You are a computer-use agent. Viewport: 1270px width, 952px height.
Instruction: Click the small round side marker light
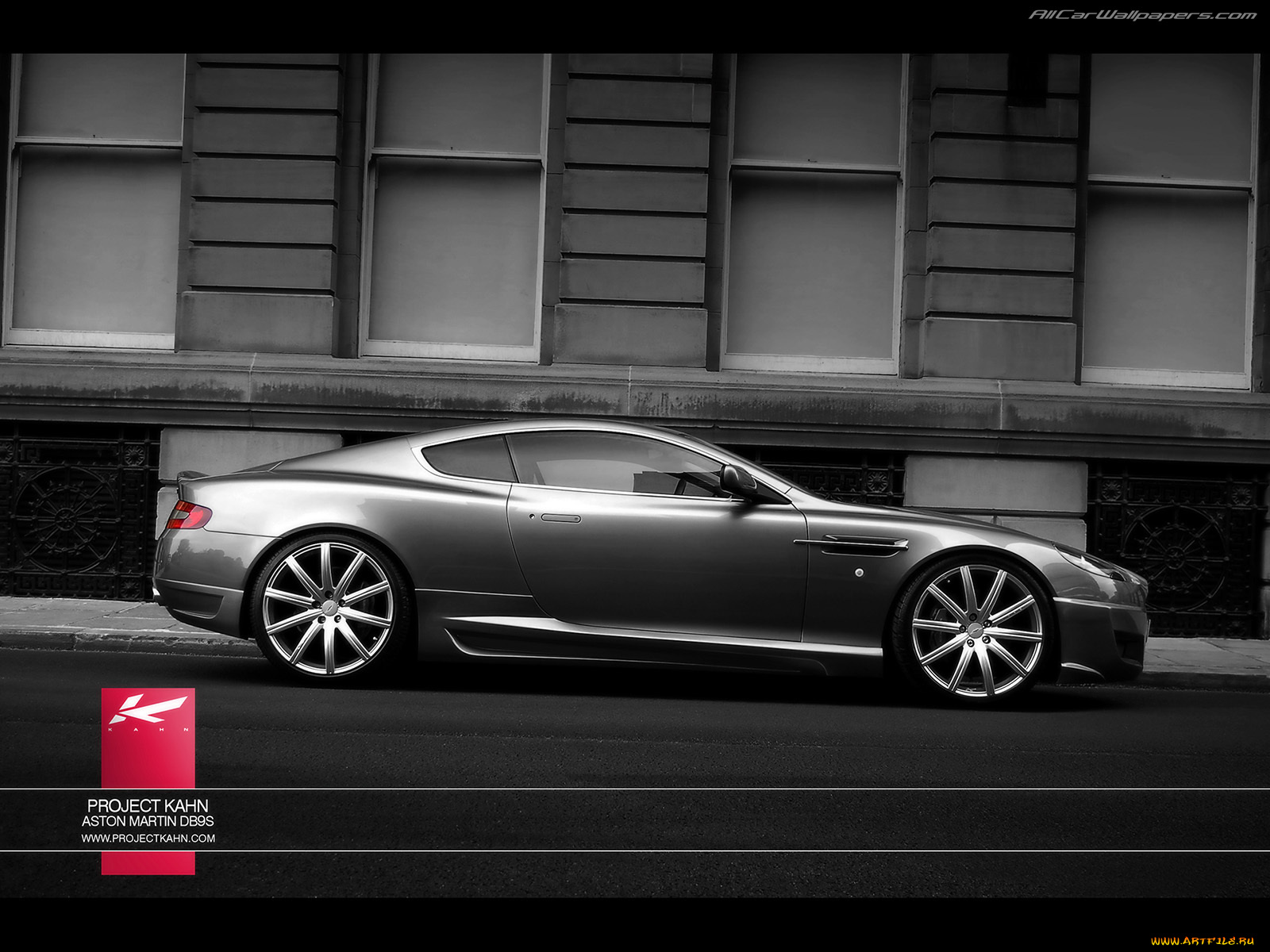859,571
